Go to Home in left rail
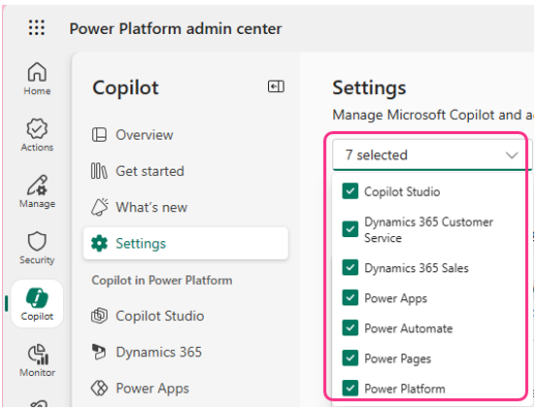 pos(37,78)
